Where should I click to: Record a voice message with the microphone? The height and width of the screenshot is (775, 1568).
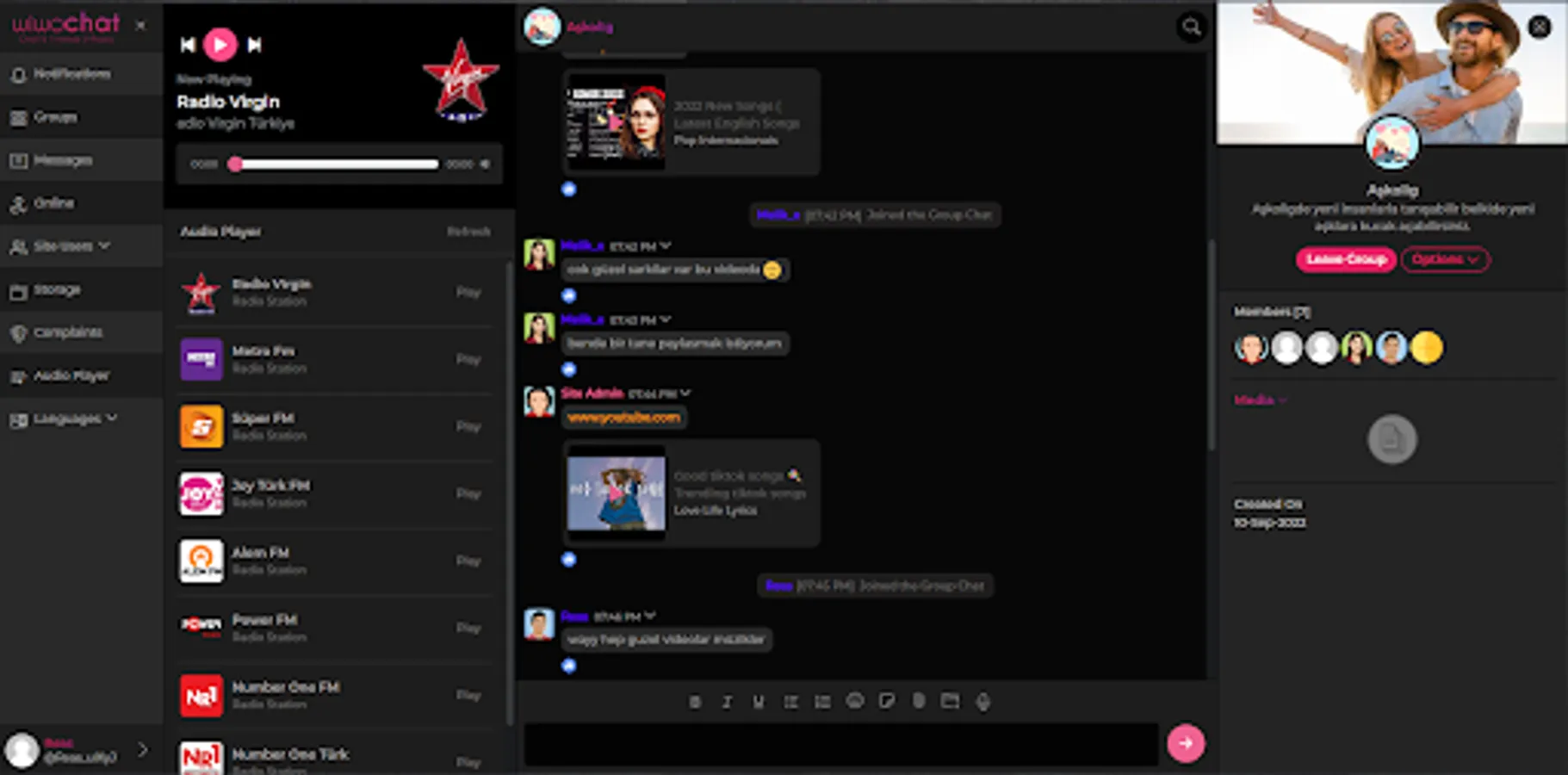[x=982, y=702]
